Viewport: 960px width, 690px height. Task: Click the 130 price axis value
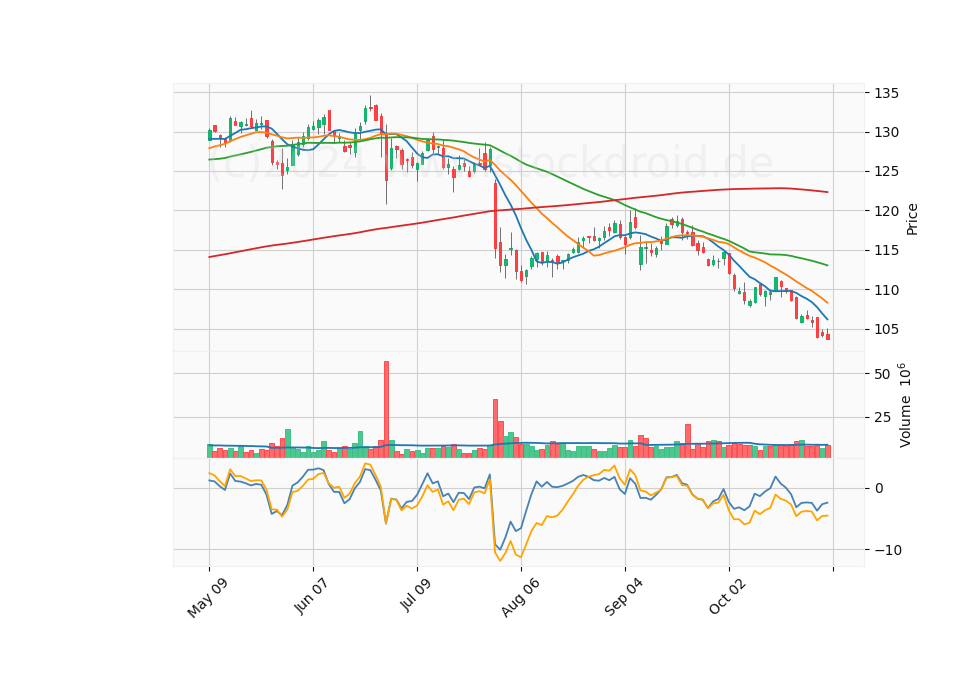pos(887,132)
